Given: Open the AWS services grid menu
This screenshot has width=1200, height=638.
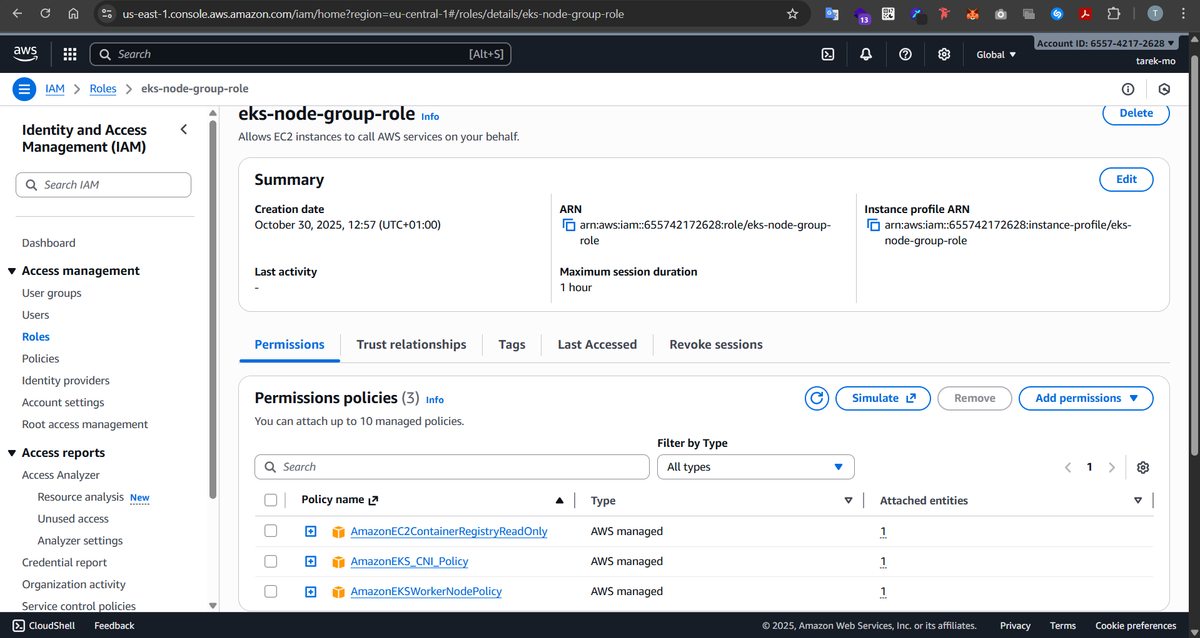Looking at the screenshot, I should point(70,54).
